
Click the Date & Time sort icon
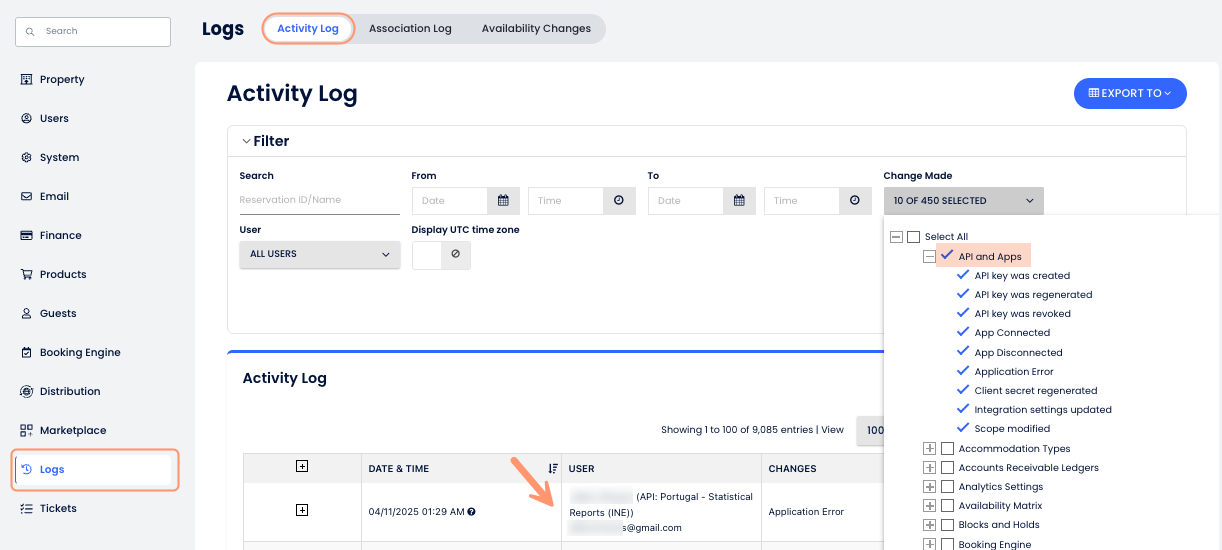click(553, 468)
